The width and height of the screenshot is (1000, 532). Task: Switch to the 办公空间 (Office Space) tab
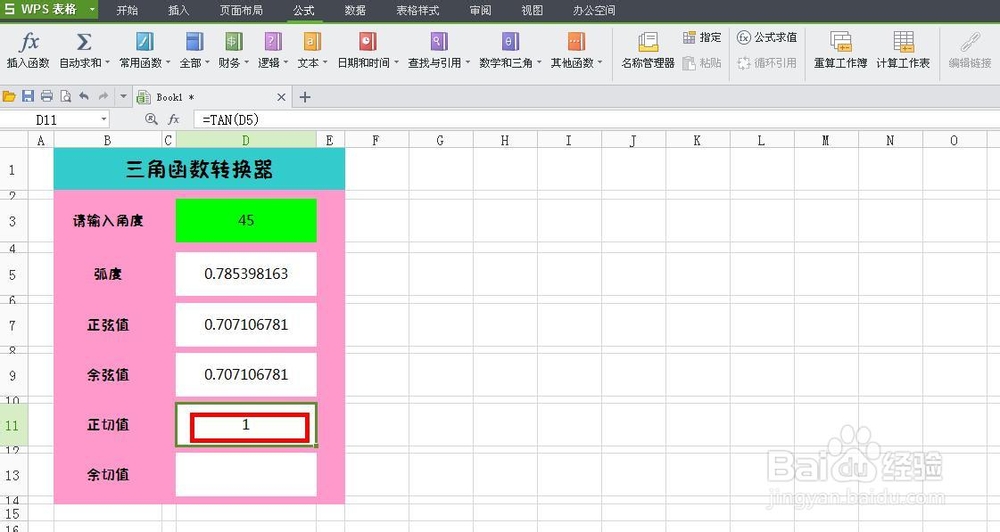[594, 10]
